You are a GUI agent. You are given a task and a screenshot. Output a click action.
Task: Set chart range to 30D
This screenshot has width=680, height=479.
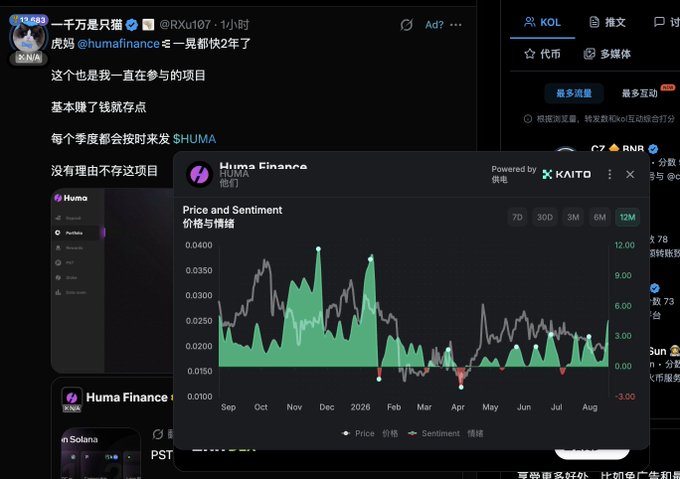tap(545, 217)
